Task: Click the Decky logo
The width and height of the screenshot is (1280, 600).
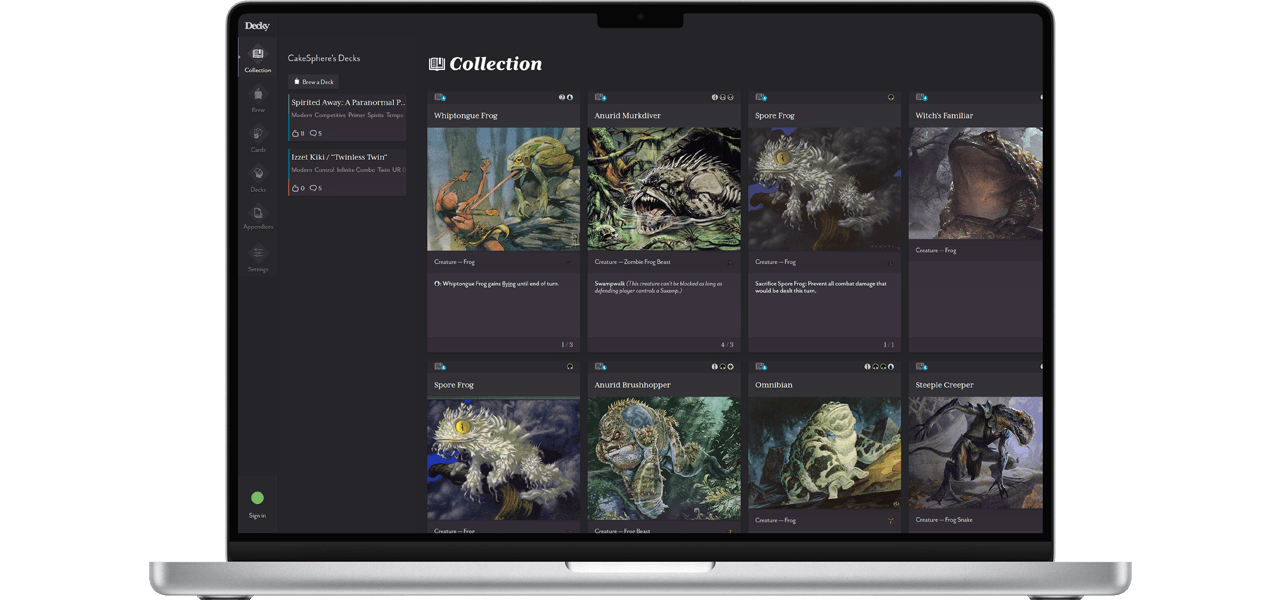Action: pos(257,26)
